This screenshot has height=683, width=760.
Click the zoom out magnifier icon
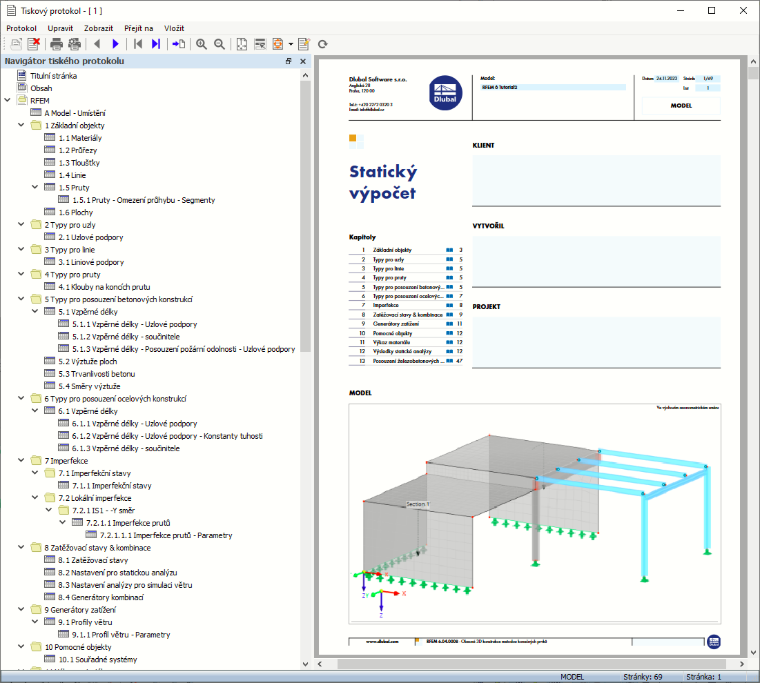tap(220, 44)
